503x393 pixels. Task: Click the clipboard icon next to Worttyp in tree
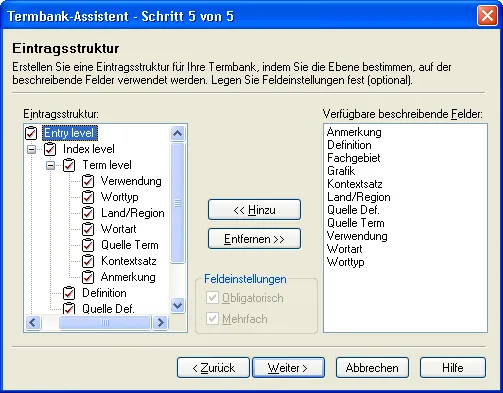[x=88, y=197]
